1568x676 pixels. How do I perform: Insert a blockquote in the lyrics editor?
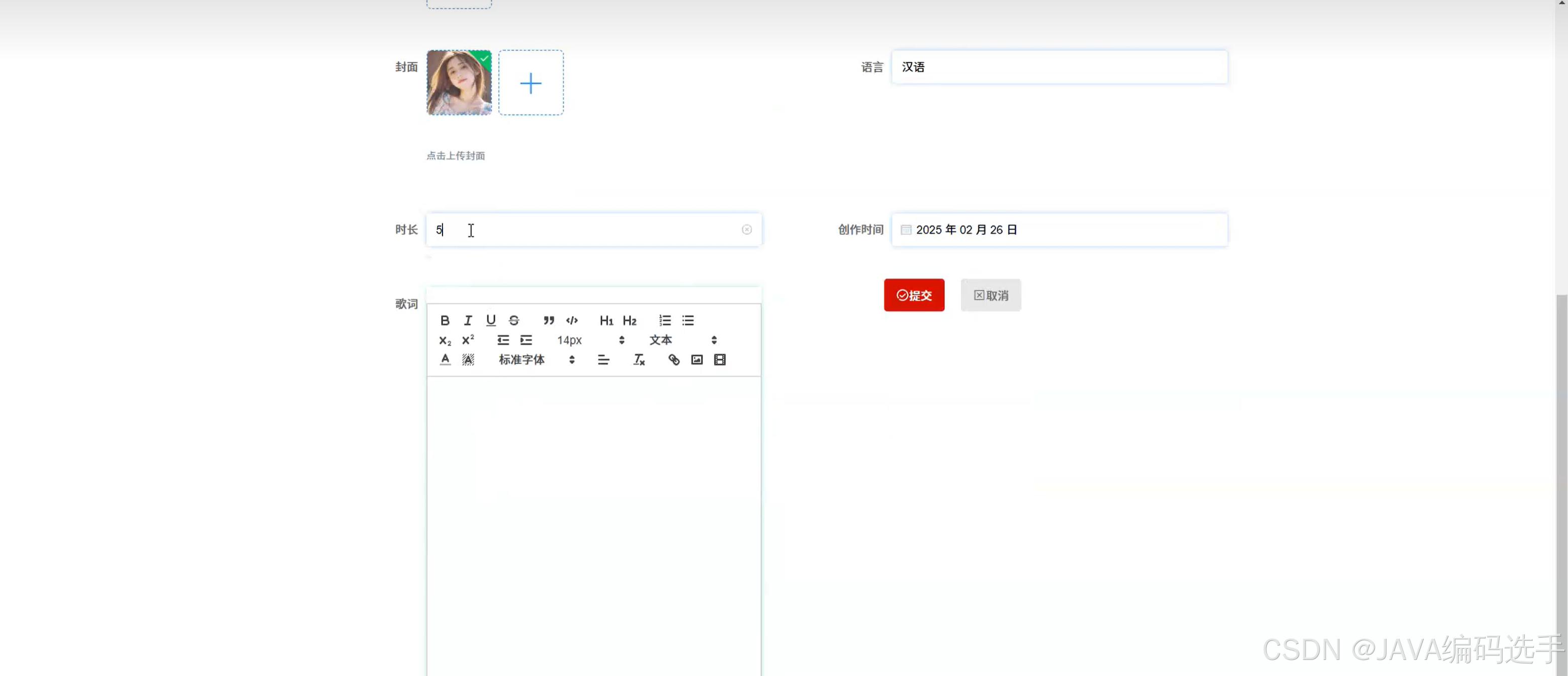549,320
